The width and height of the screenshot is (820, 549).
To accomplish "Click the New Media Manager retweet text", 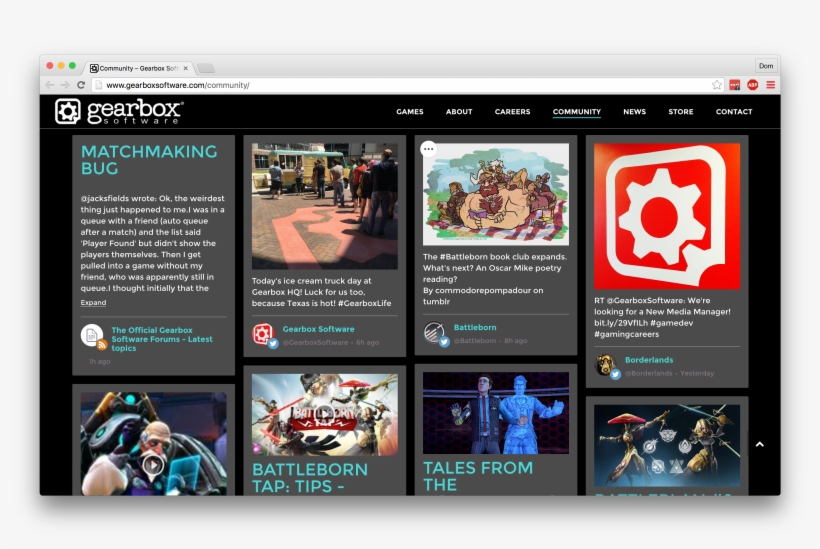I will click(x=662, y=317).
